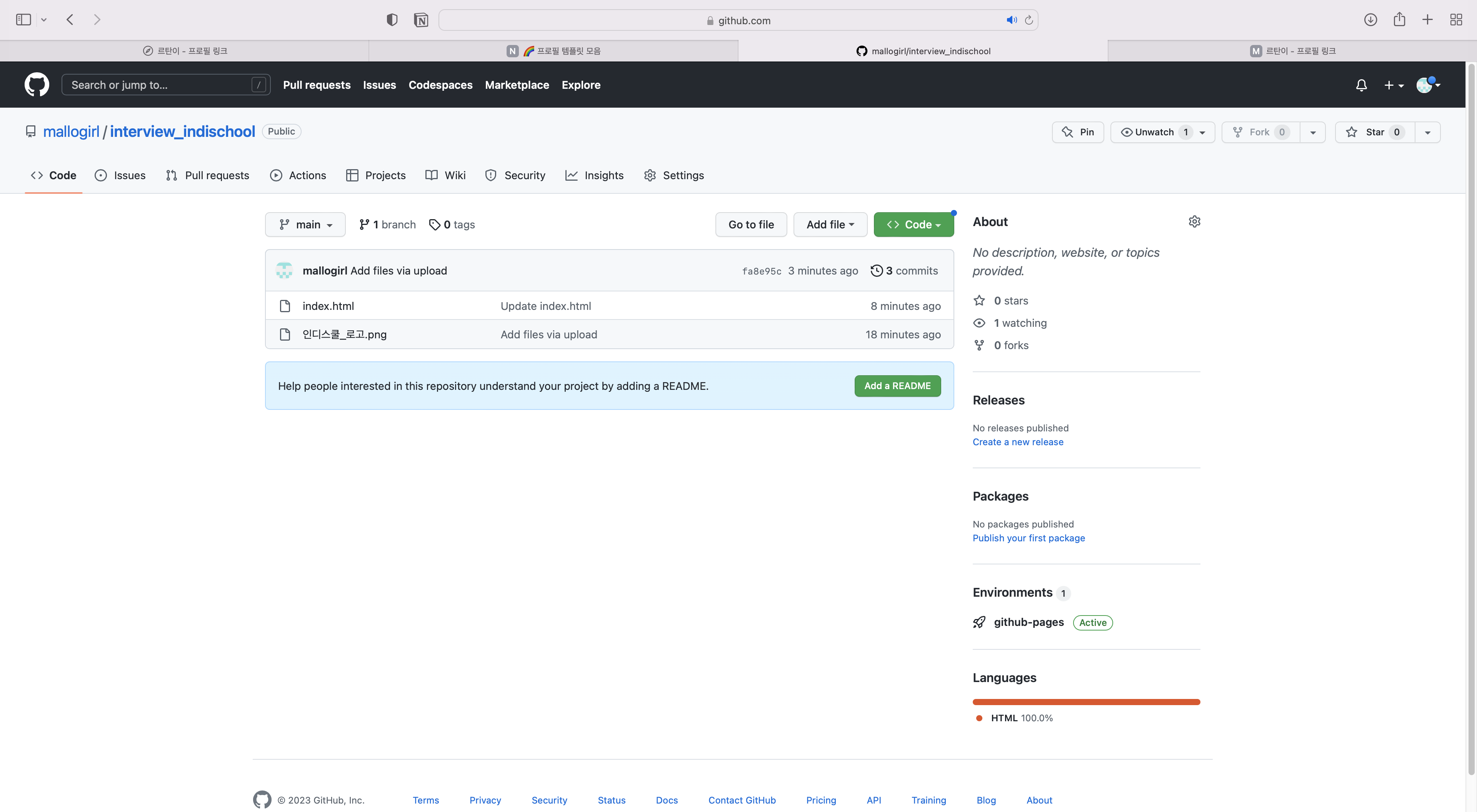
Task: Click the GitHub Octocat logo in header
Action: pos(37,85)
